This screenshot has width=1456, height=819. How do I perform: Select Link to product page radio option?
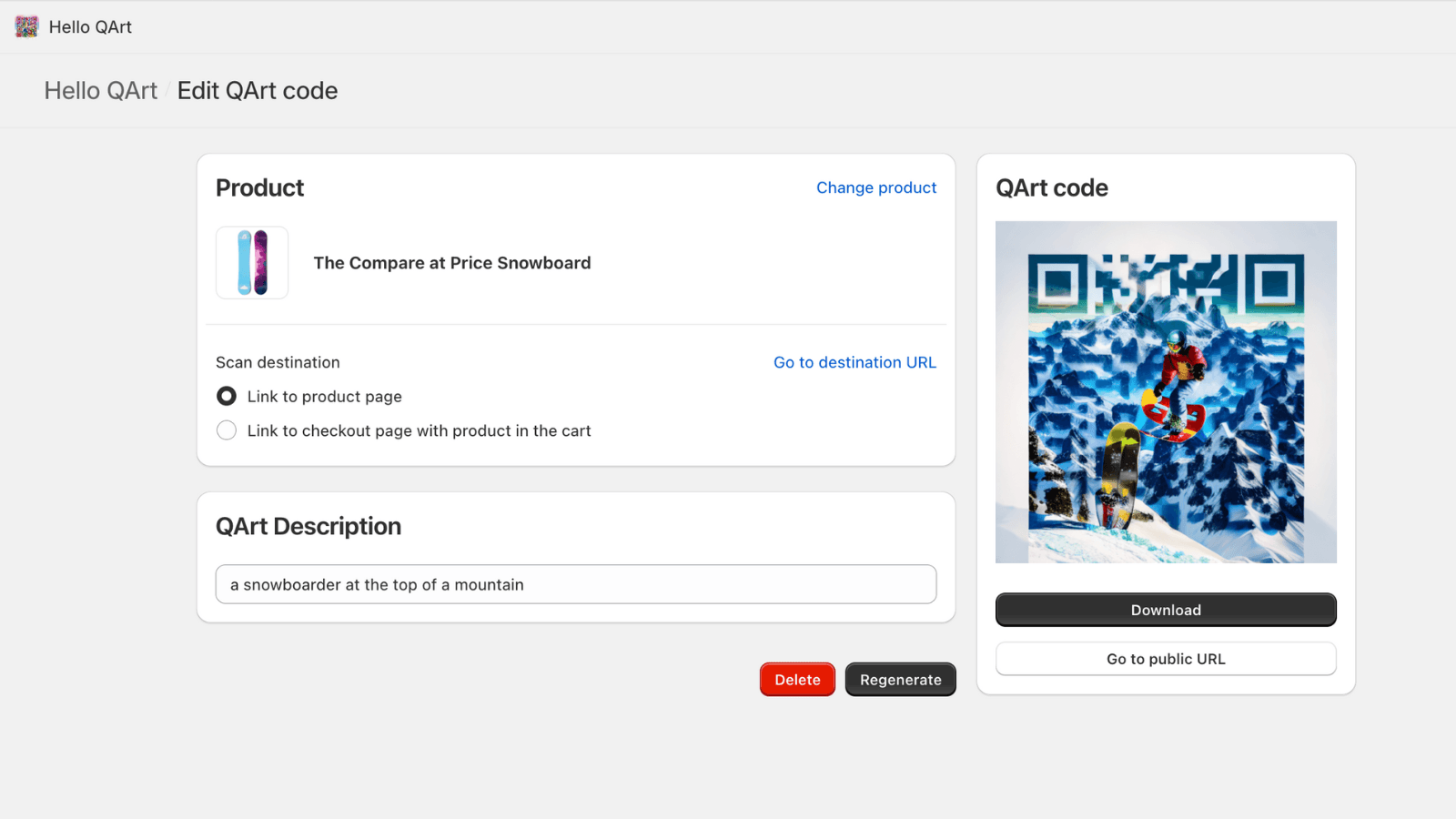227,397
